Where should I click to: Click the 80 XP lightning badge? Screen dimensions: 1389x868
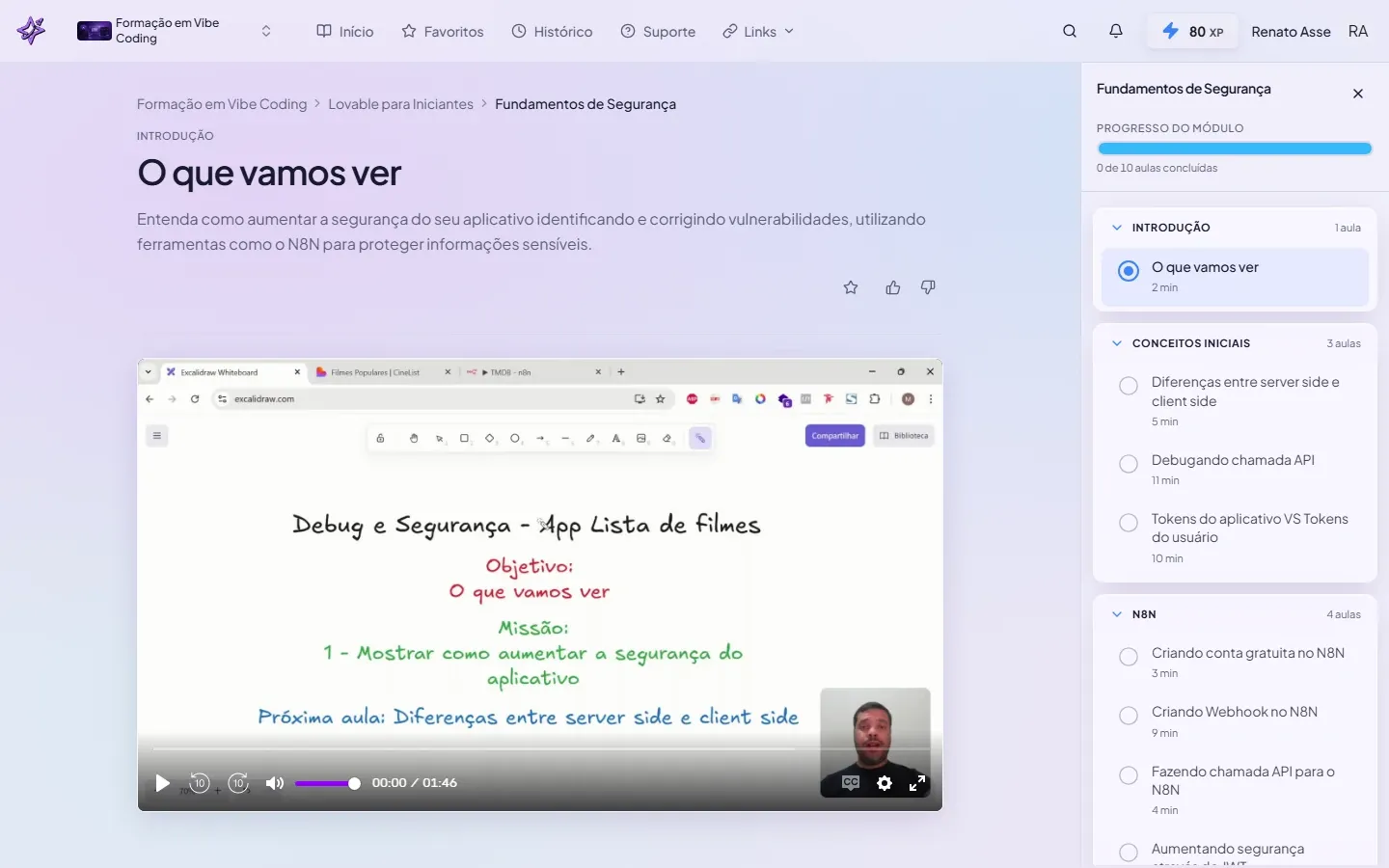pos(1192,31)
